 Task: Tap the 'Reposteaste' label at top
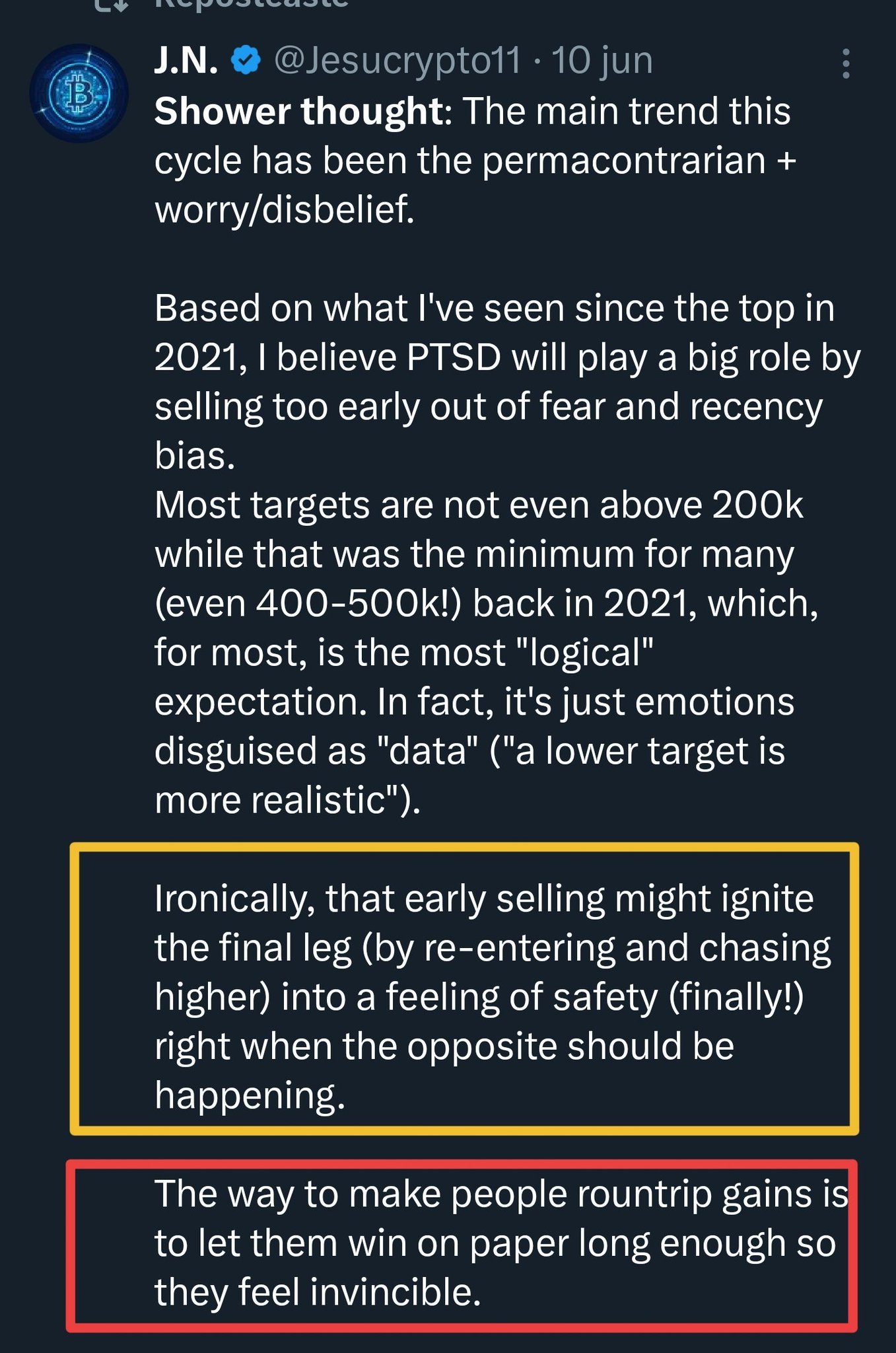click(251, 4)
